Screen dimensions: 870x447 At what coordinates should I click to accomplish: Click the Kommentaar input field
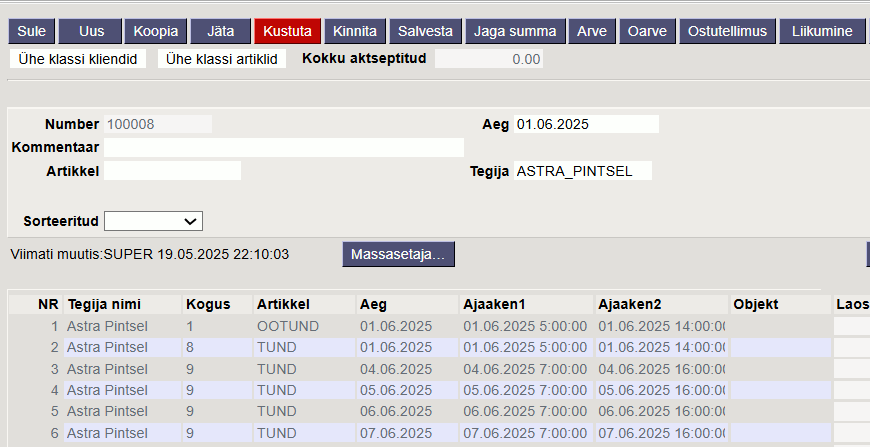[x=284, y=148]
